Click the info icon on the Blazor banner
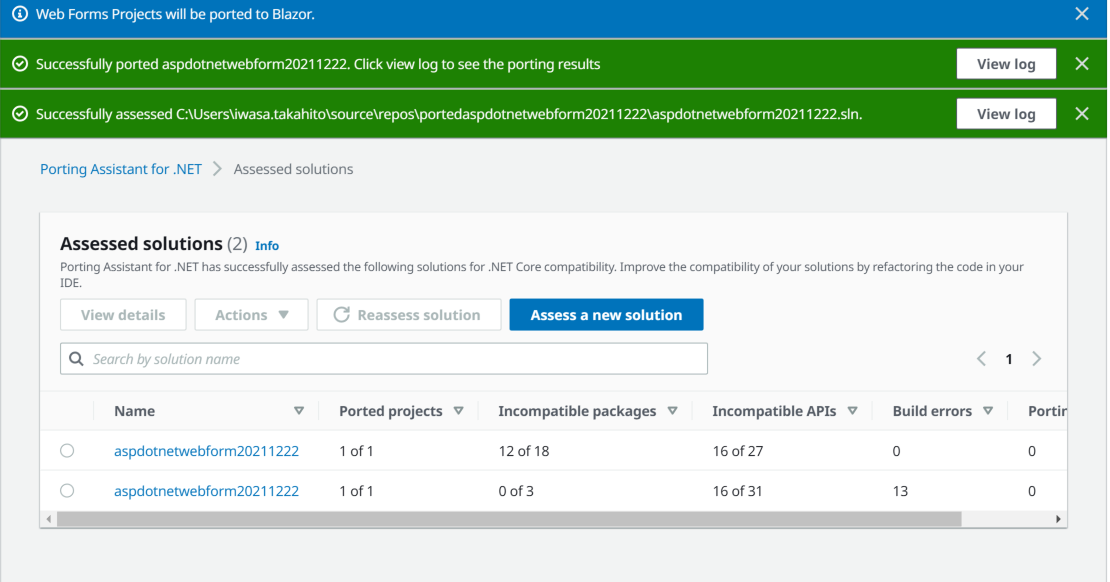The height and width of the screenshot is (582, 1110). tap(21, 14)
